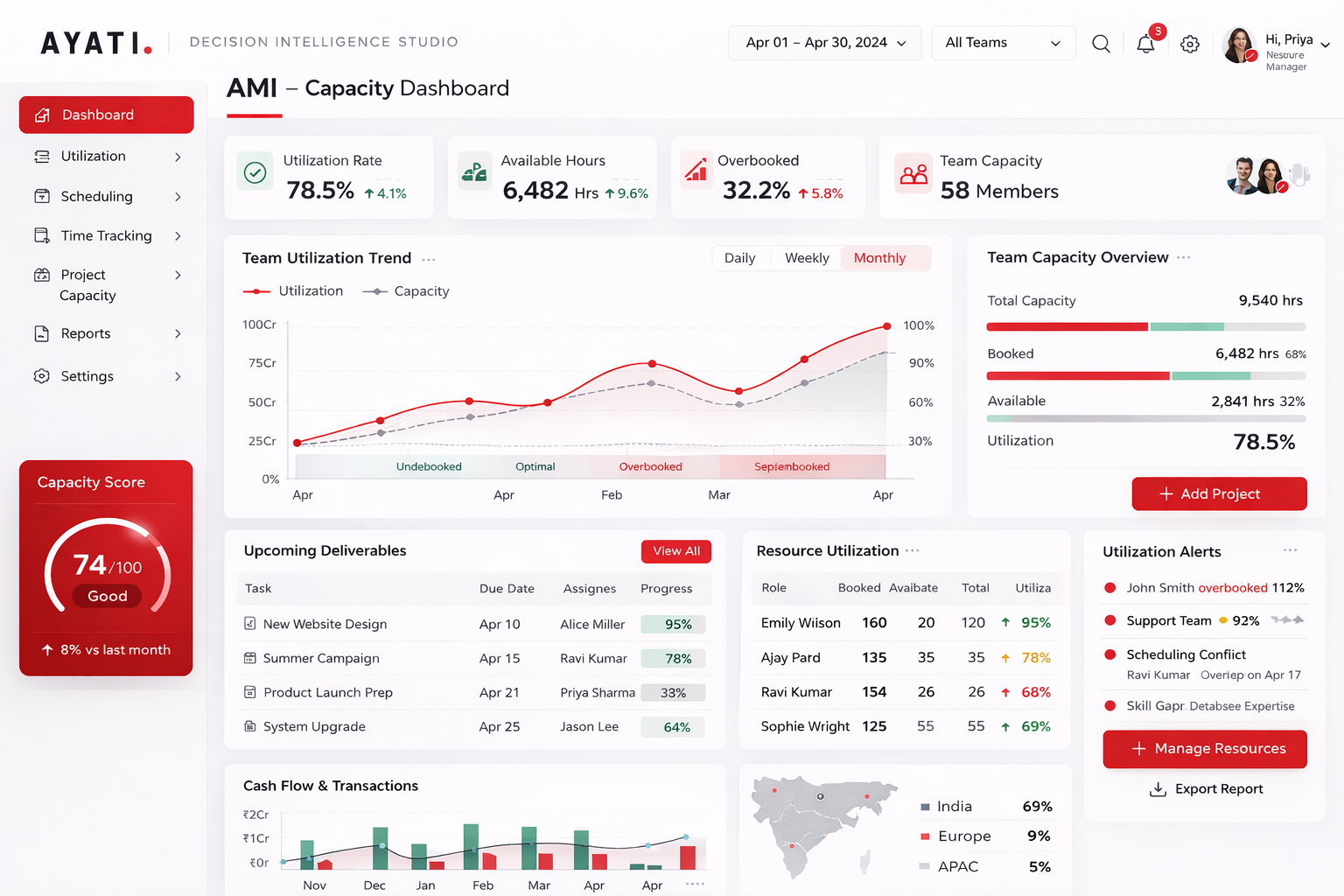Open the All Teams dropdown
This screenshot has height=896, width=1344.
point(1003,43)
